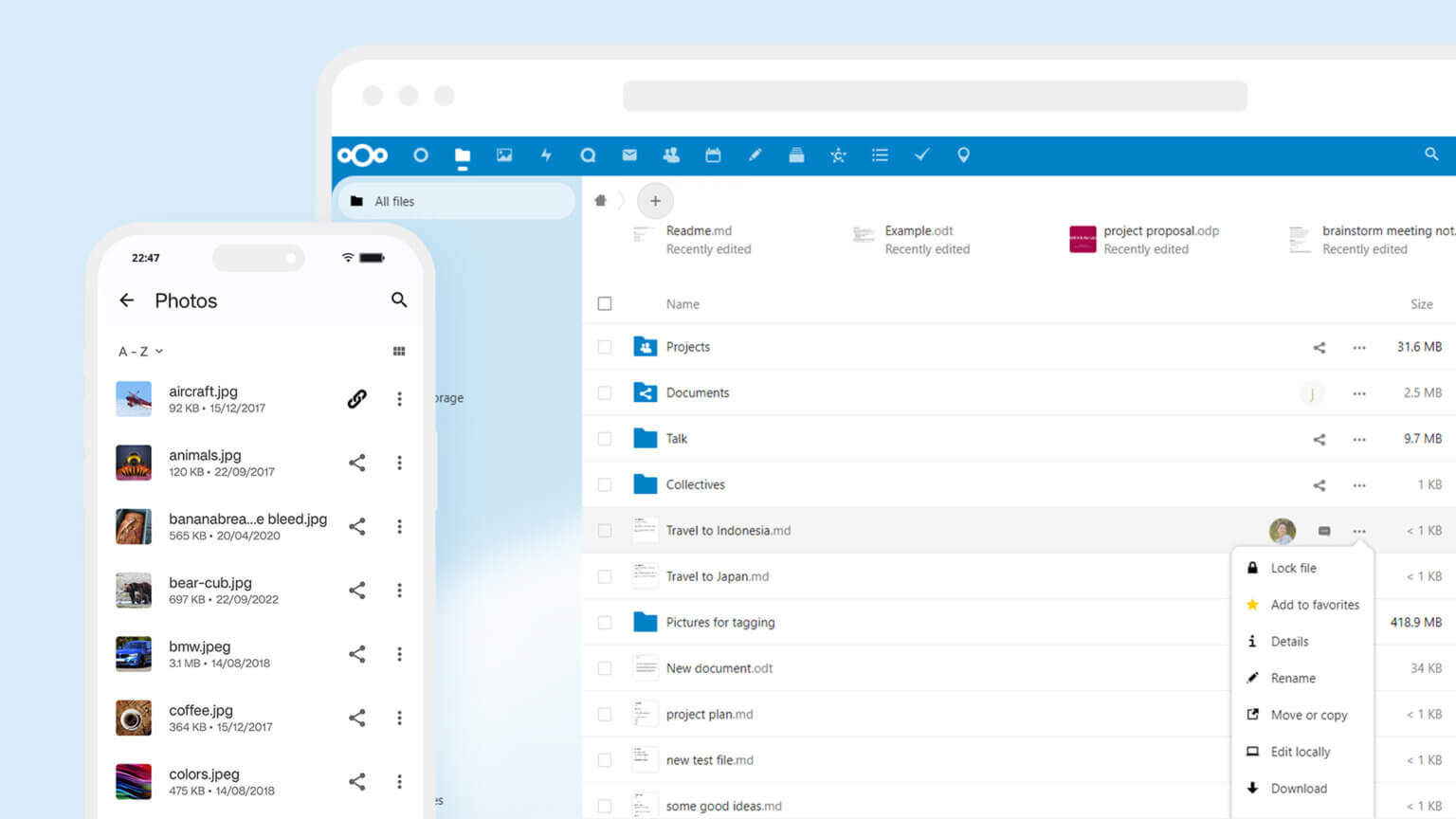This screenshot has width=1456, height=819.
Task: Toggle the select-all checkbox in the file list header
Action: point(604,303)
